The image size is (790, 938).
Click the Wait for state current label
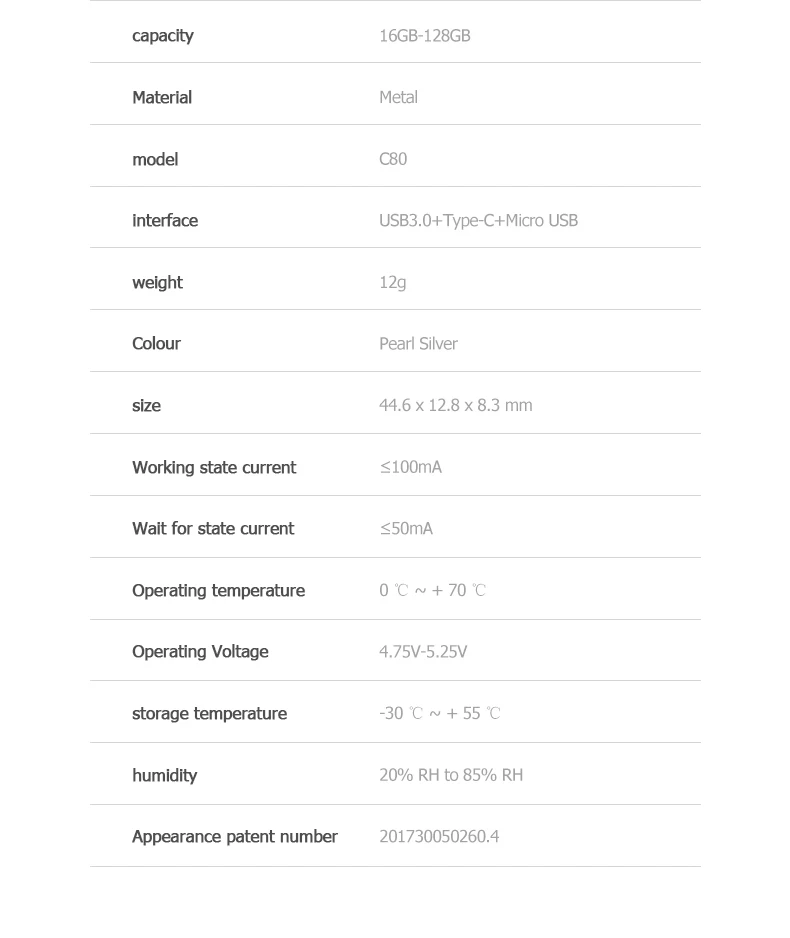pos(213,529)
